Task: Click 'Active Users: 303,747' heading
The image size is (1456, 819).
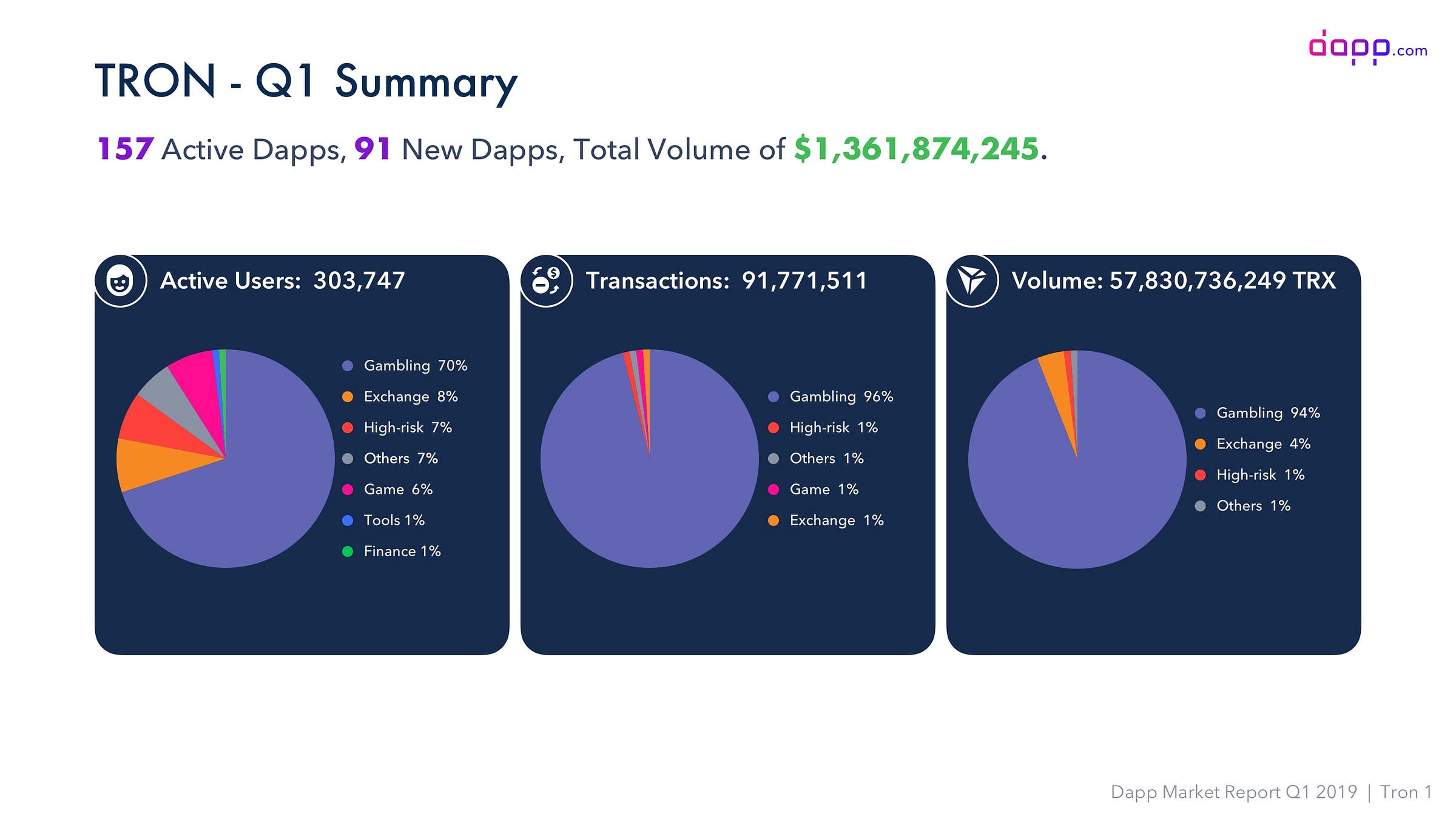Action: pos(282,280)
